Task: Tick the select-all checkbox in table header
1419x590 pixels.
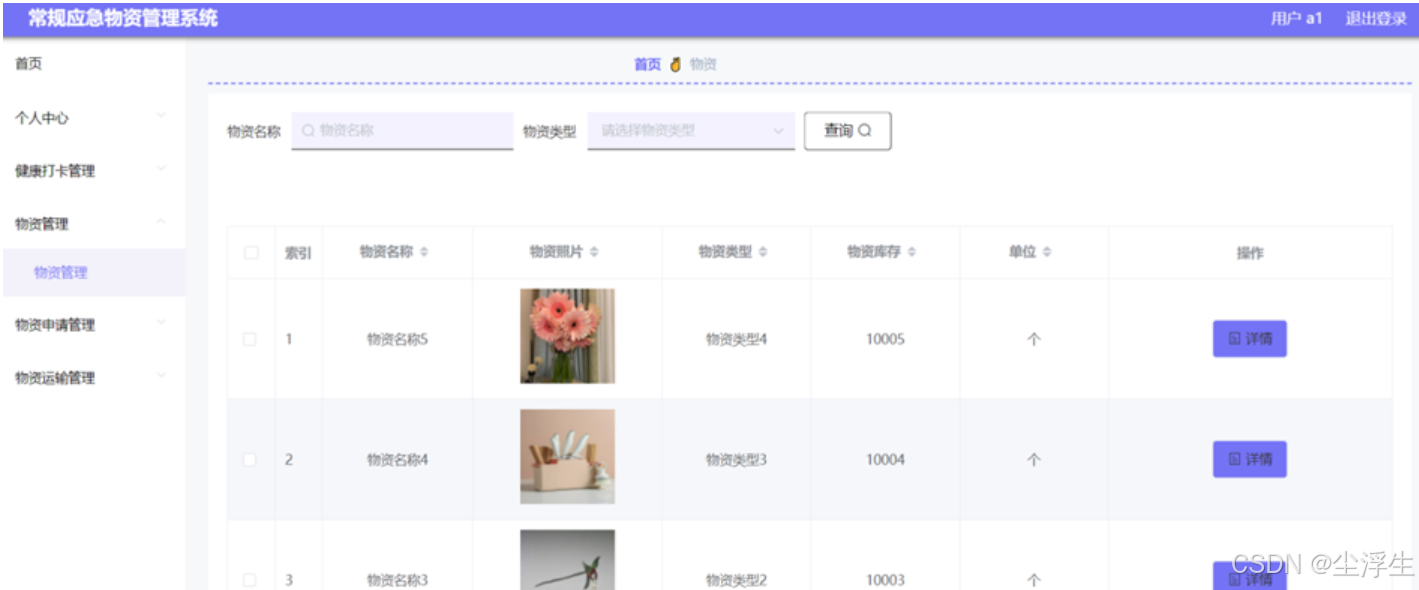Action: pyautogui.click(x=251, y=253)
